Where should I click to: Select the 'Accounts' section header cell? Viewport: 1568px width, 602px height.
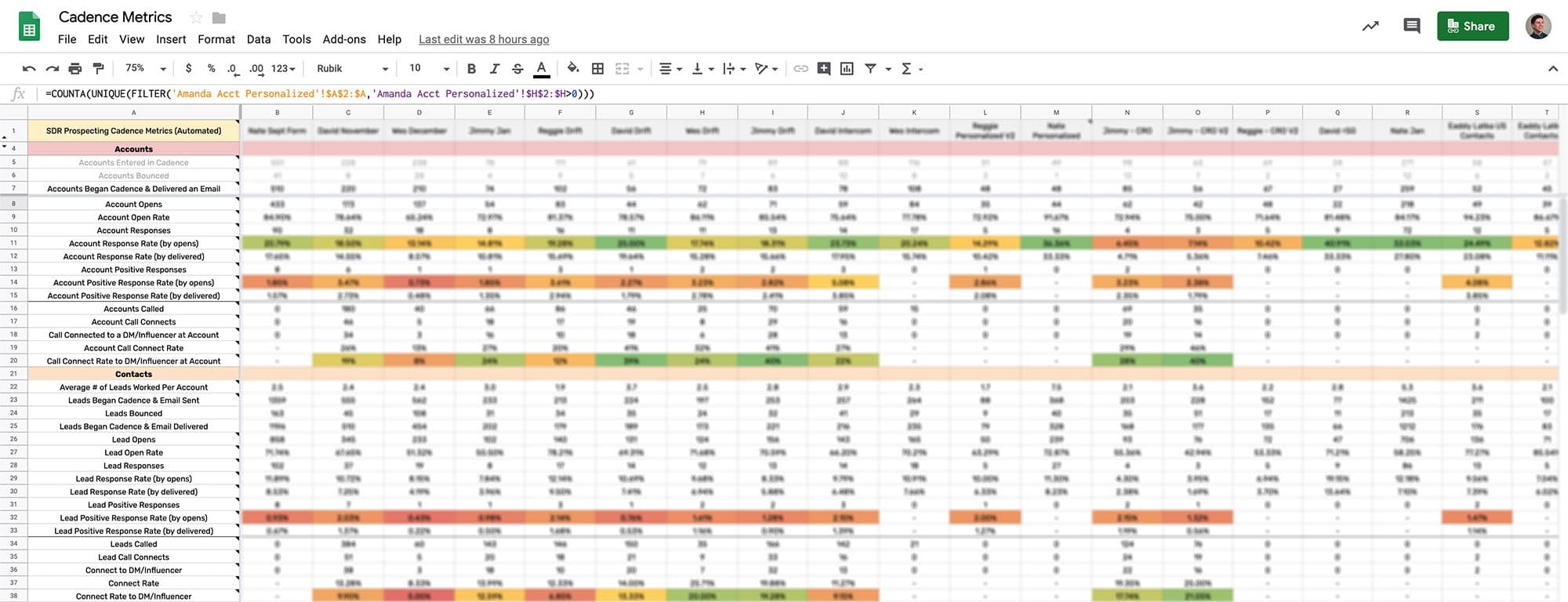click(133, 149)
